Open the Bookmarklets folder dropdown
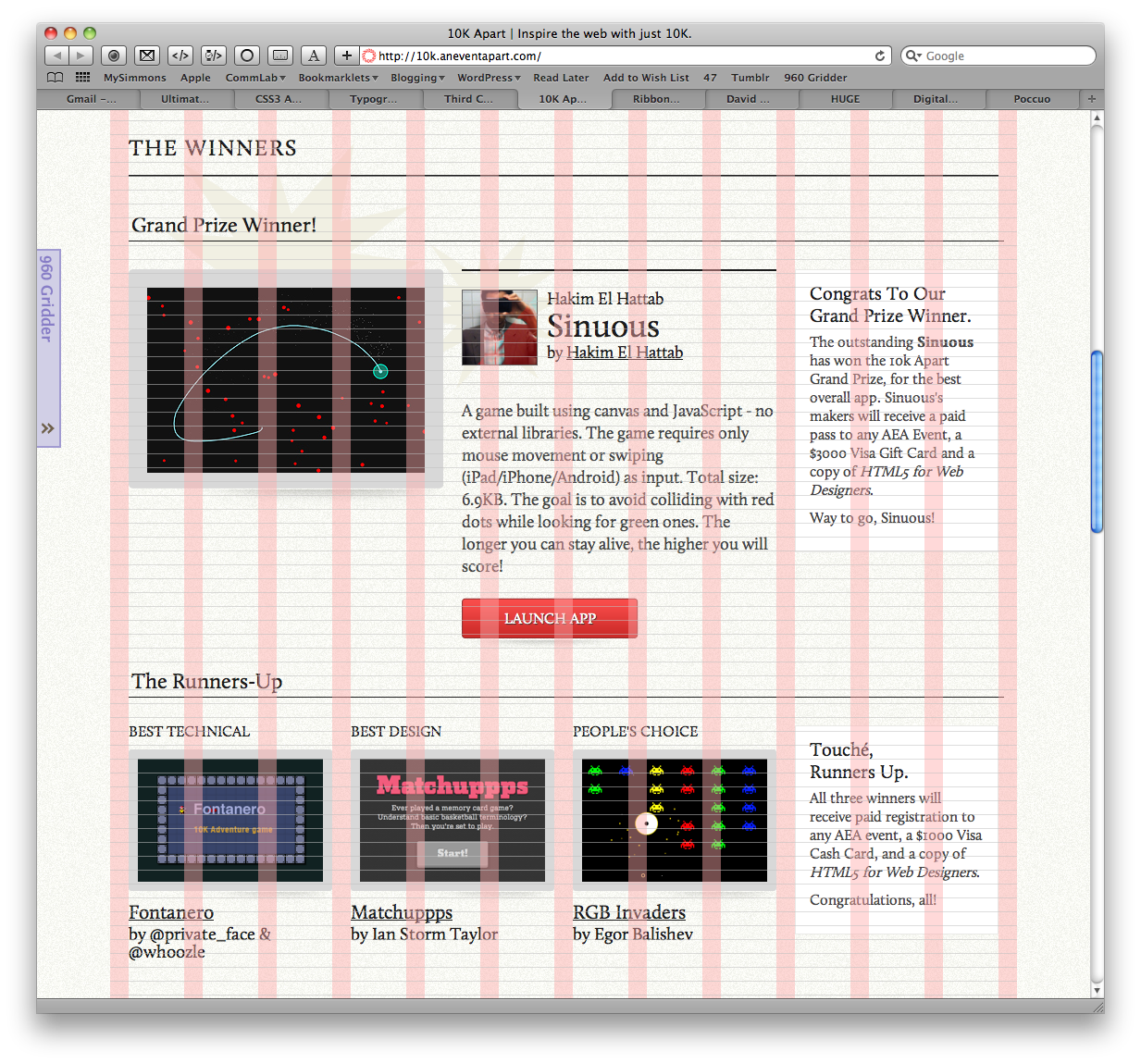1141x1064 pixels. 338,78
